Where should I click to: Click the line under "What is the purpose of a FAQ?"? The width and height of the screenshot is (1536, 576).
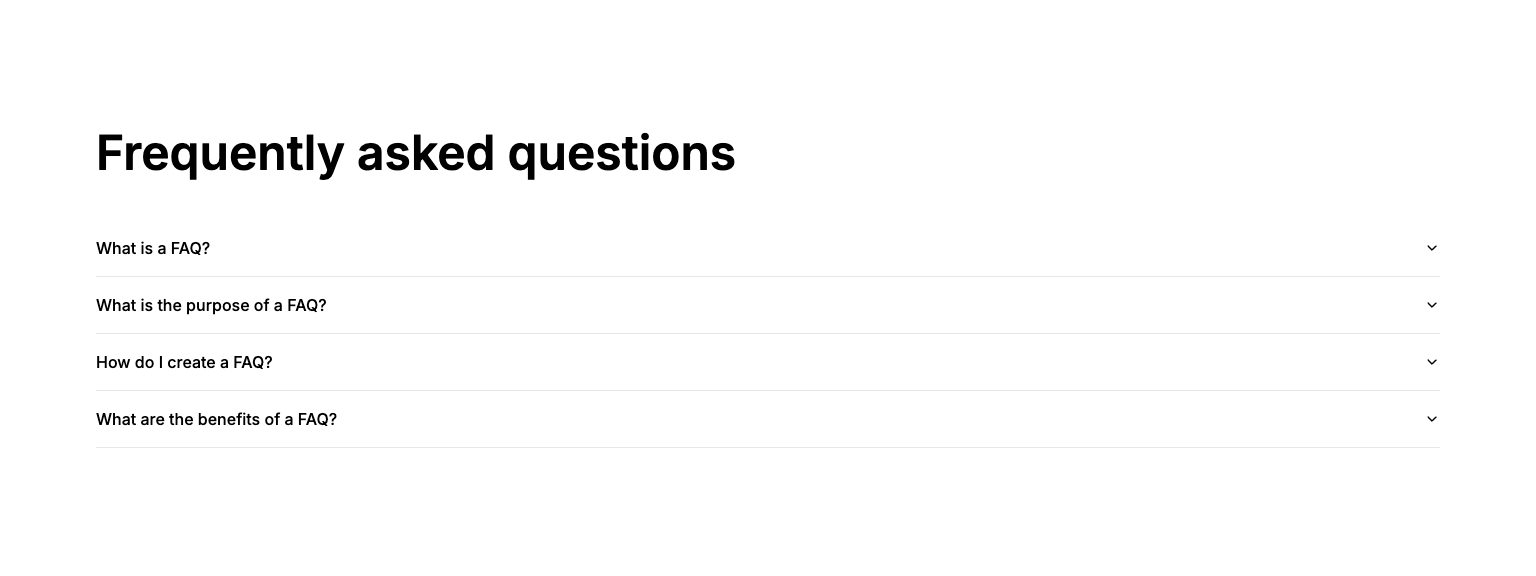768,333
